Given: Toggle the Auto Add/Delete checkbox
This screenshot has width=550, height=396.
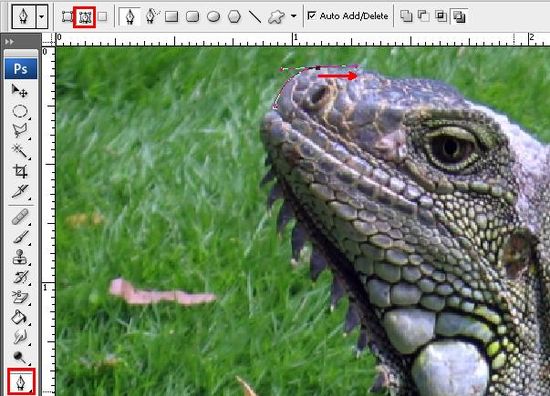Looking at the screenshot, I should (311, 15).
